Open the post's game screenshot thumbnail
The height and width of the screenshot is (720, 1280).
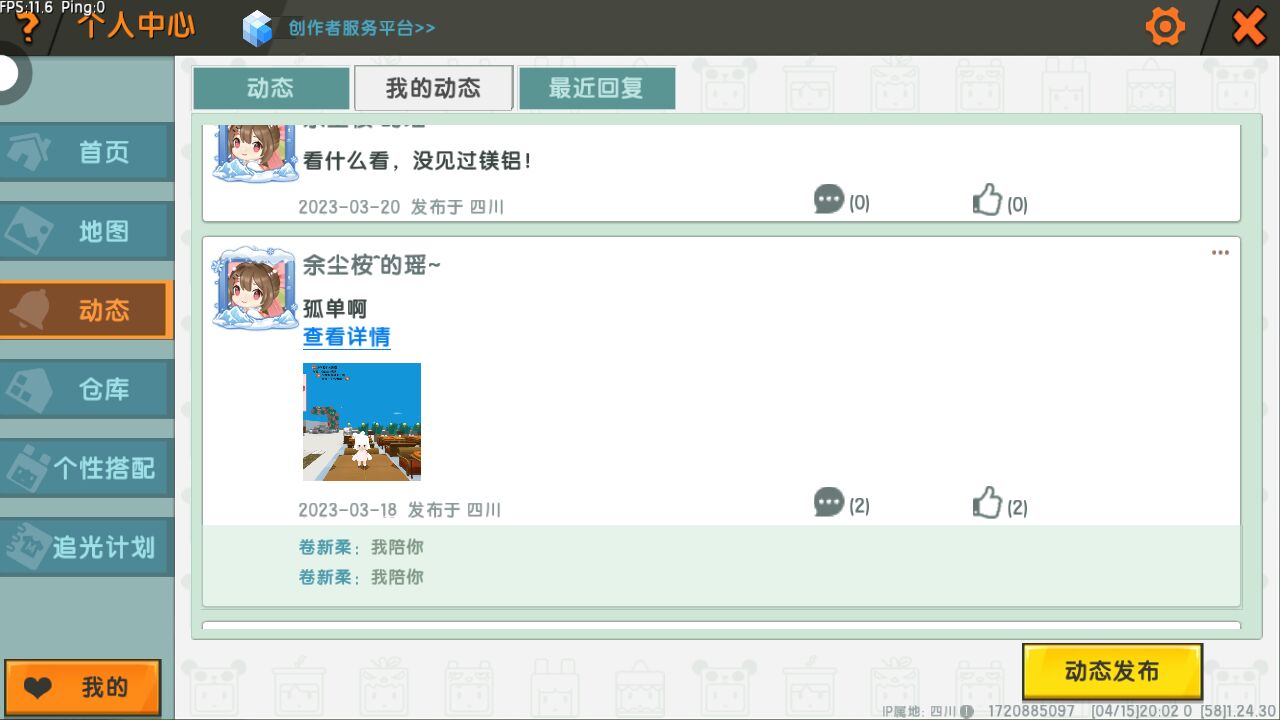click(x=362, y=421)
